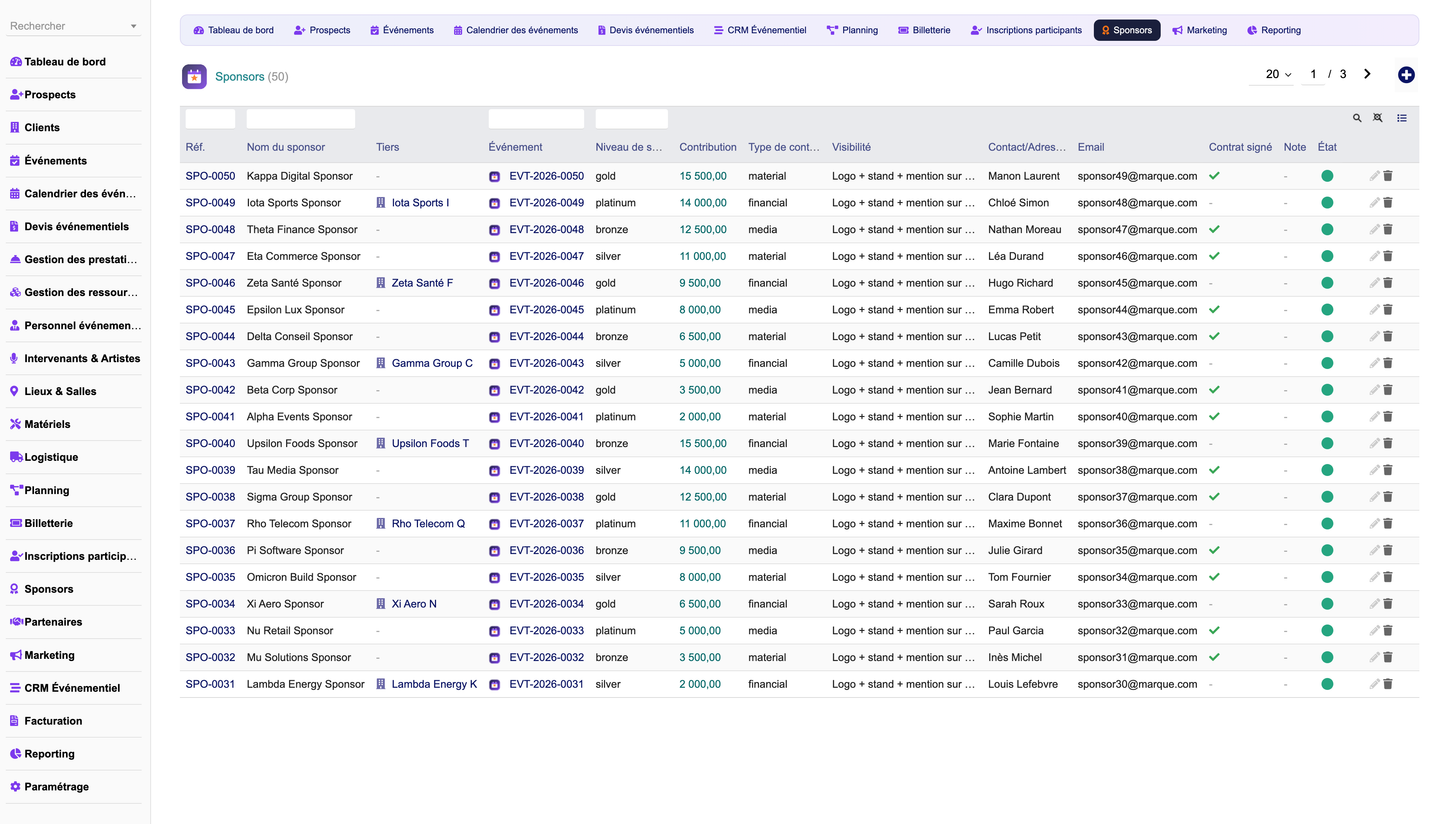1445x824 pixels.
Task: Switch to the Billetterie tab
Action: [925, 30]
